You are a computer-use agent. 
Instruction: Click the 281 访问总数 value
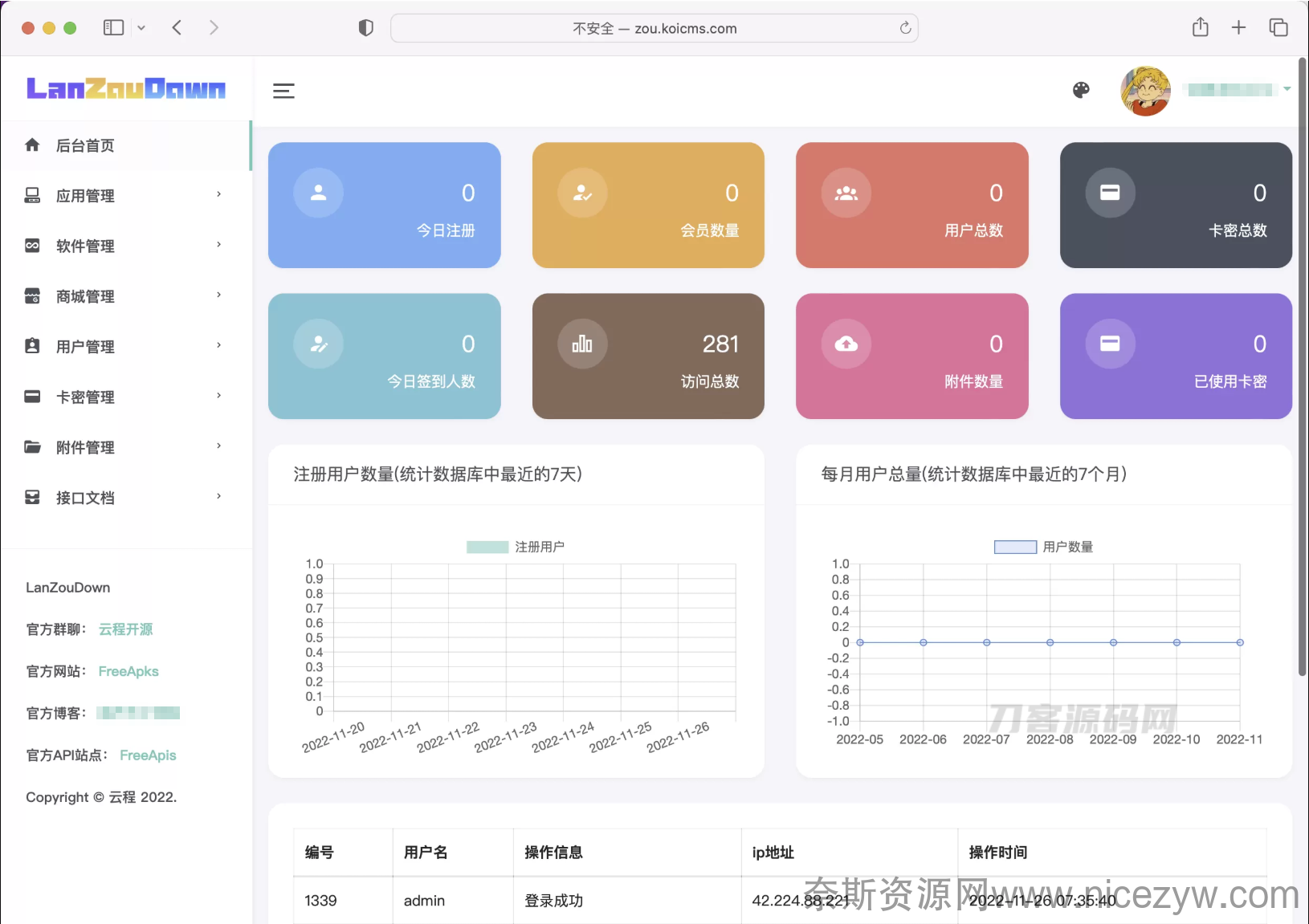click(x=720, y=344)
